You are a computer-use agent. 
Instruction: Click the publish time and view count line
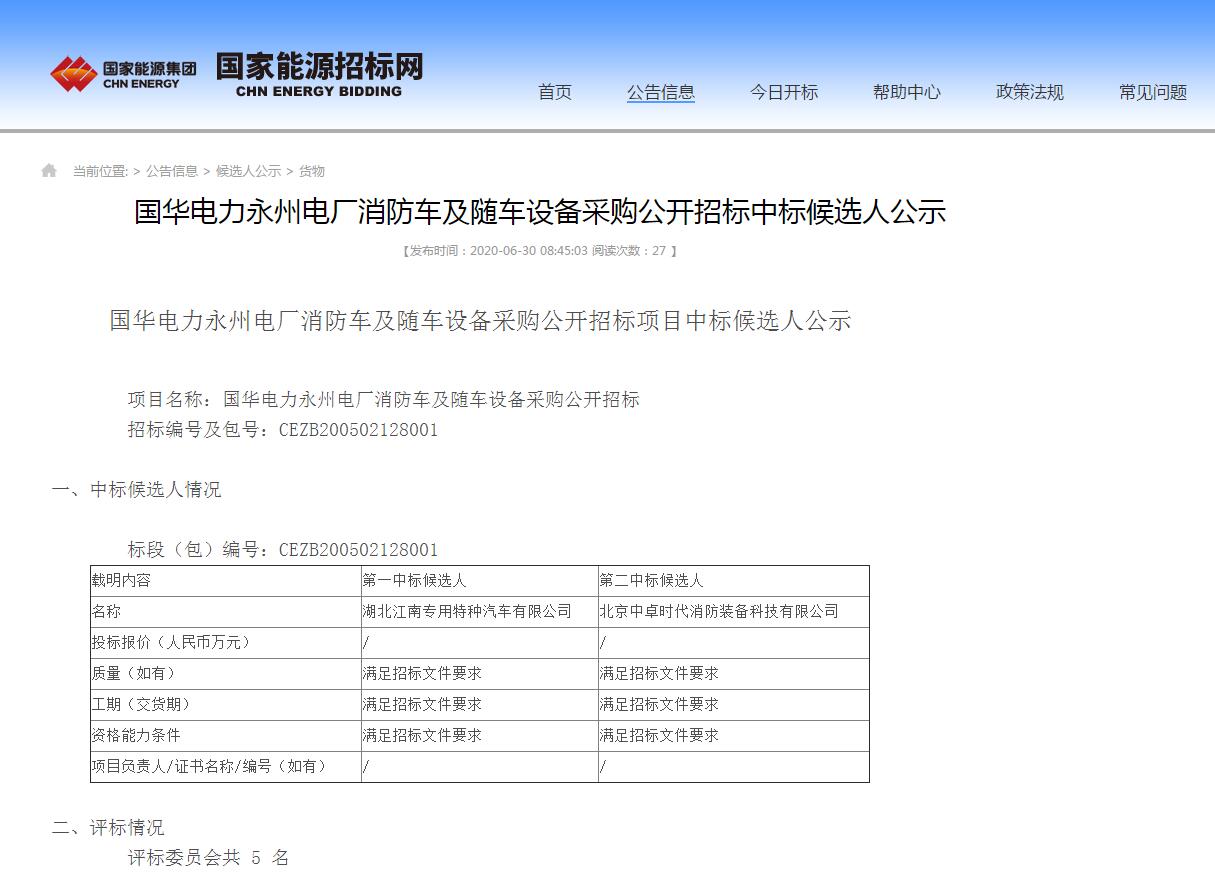540,250
